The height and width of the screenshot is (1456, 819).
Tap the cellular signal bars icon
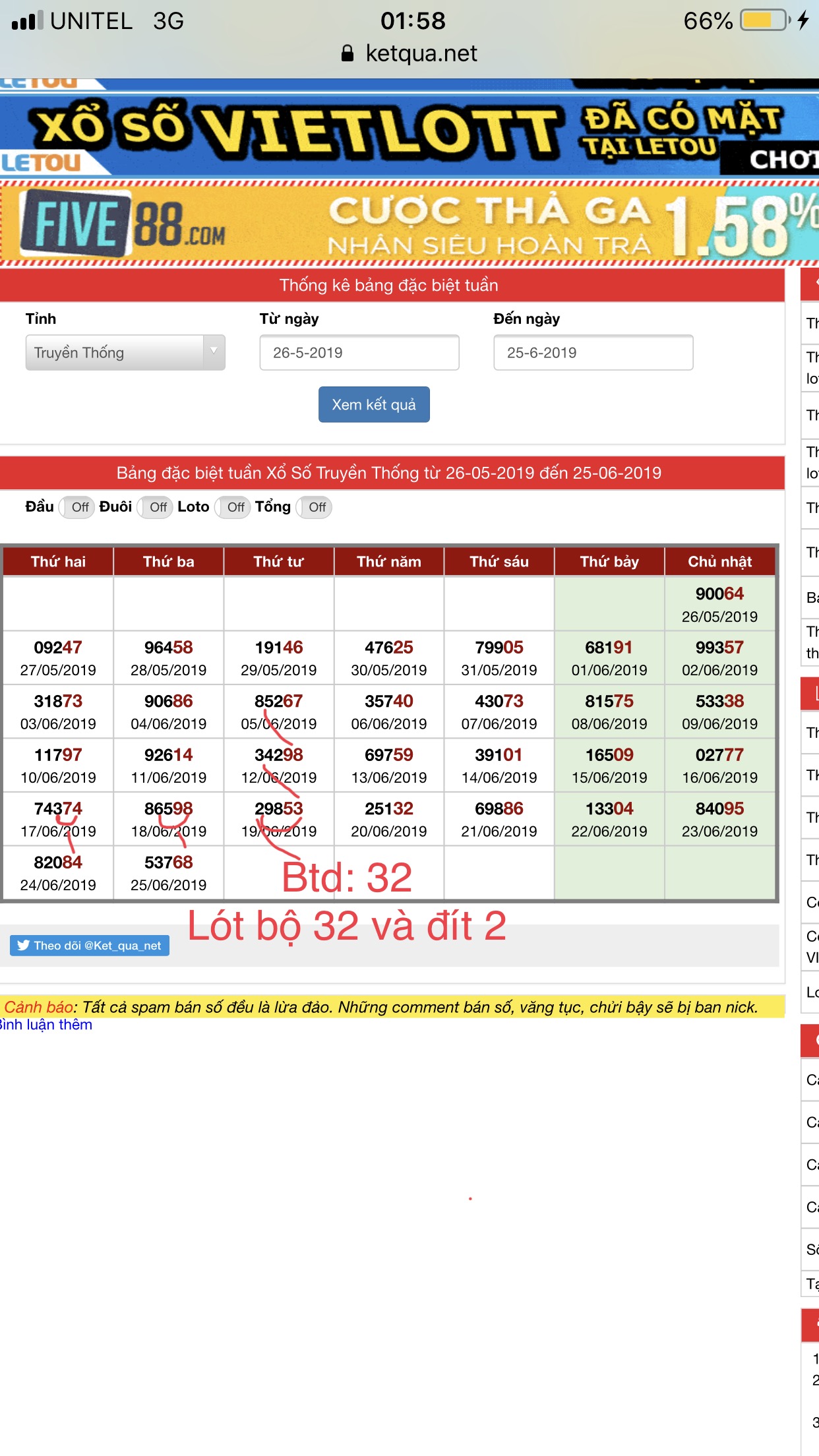28,20
